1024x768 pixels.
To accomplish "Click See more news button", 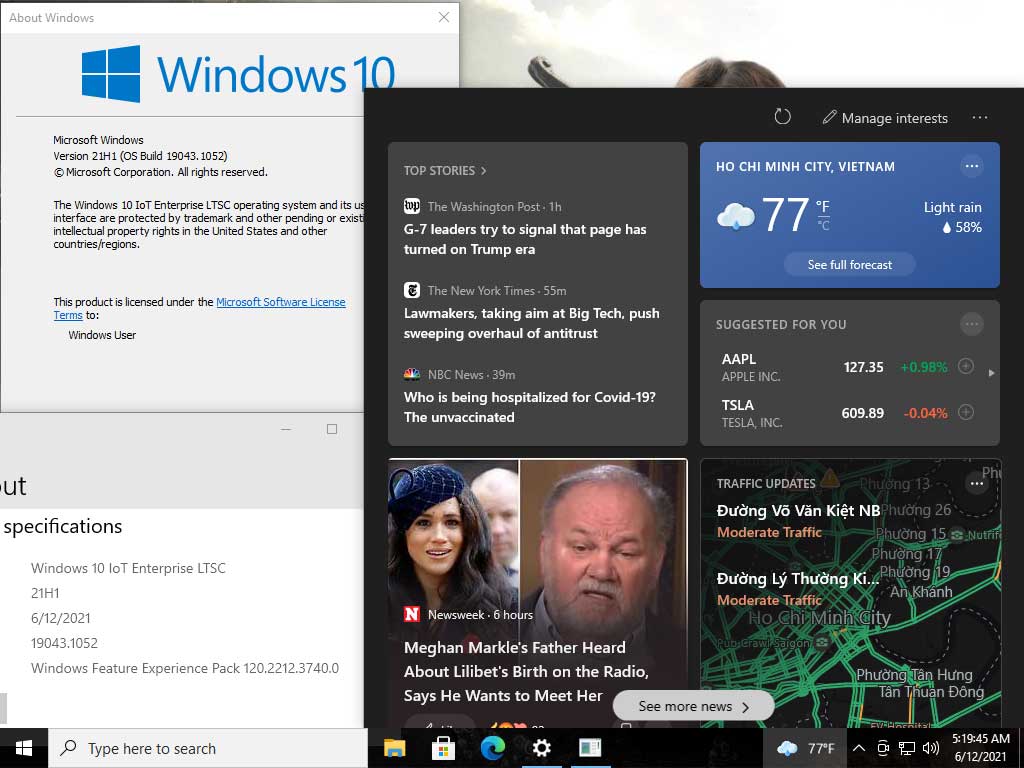I will point(694,707).
